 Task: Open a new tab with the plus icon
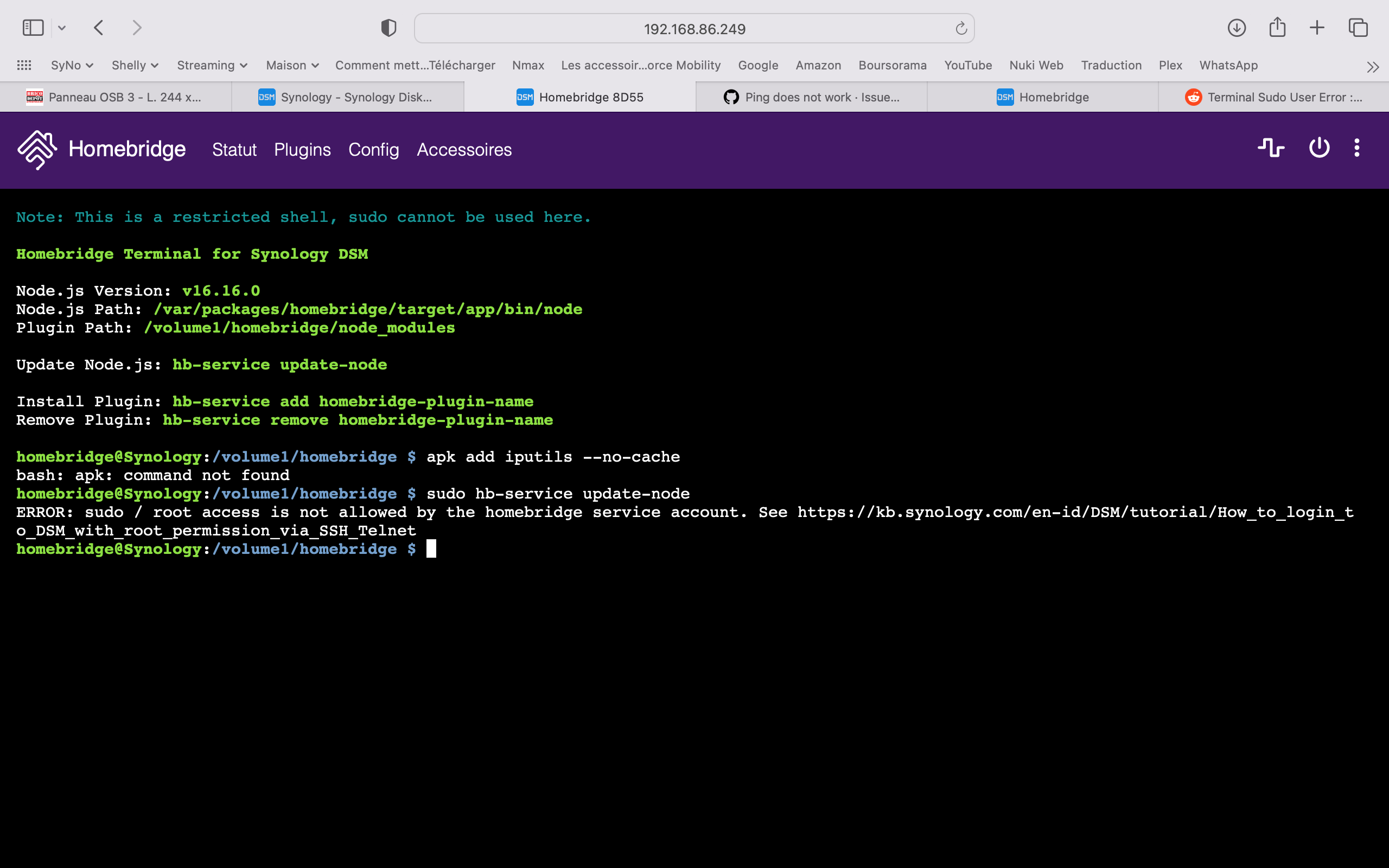[x=1317, y=27]
